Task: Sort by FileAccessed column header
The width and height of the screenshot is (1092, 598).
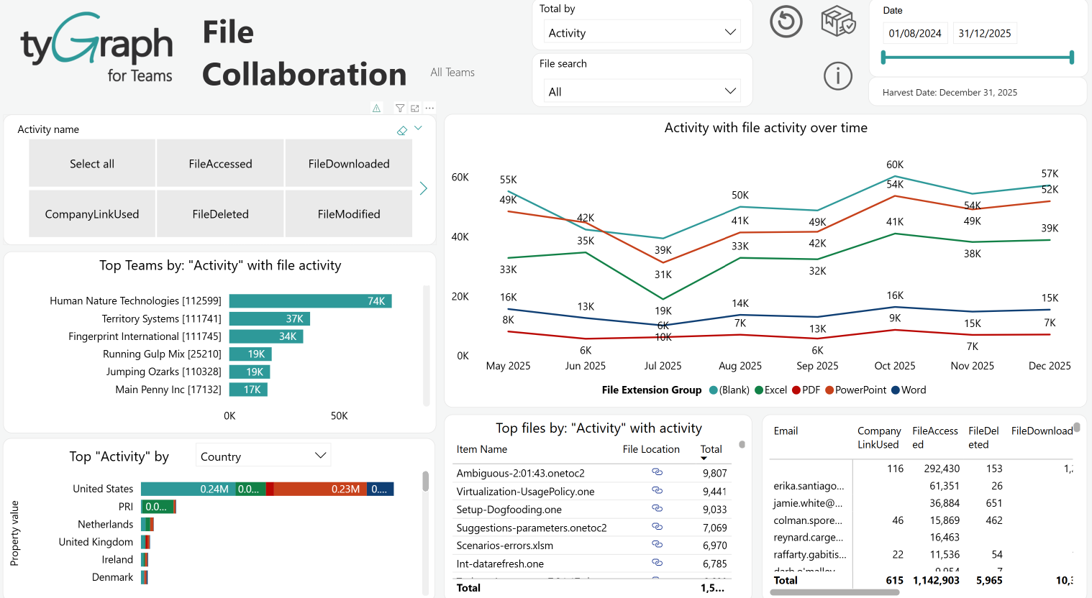Action: tap(935, 438)
